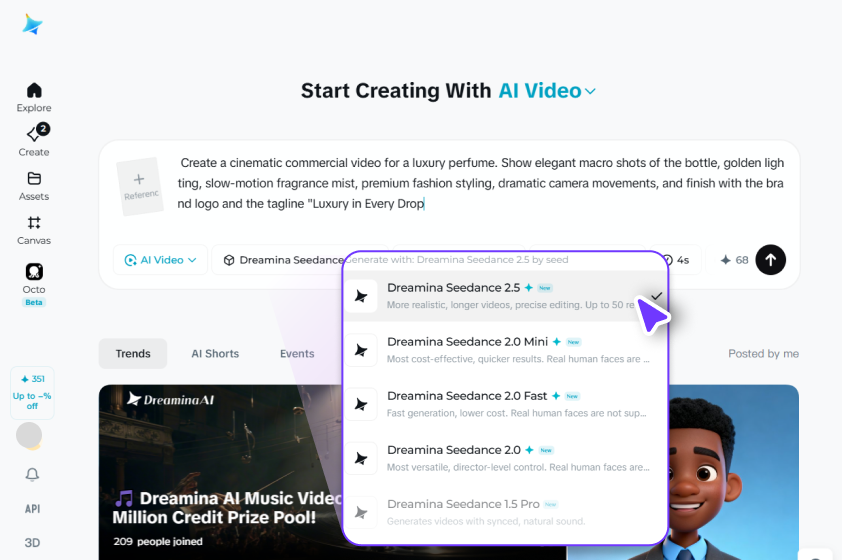Click the 'Generate with: Dreamina Seedance 2.5' header

point(456,260)
